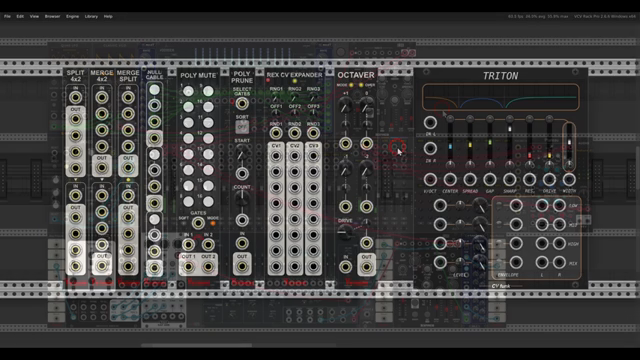The image size is (640, 360).
Task: Click the Triton MIX R output jack
Action: 559,262
